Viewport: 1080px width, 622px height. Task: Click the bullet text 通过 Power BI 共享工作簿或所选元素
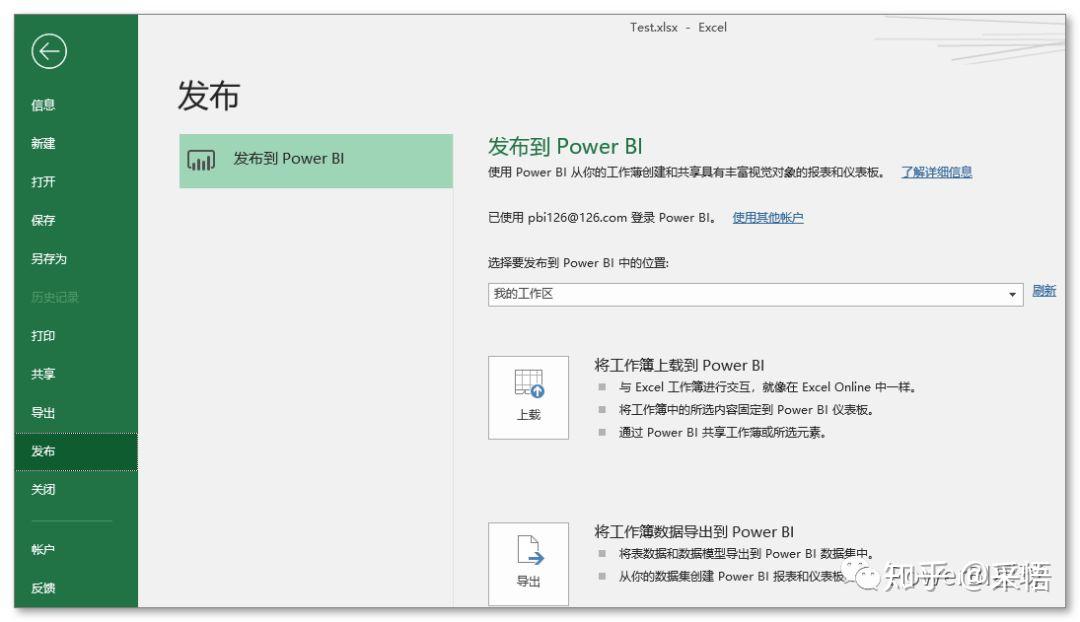722,433
